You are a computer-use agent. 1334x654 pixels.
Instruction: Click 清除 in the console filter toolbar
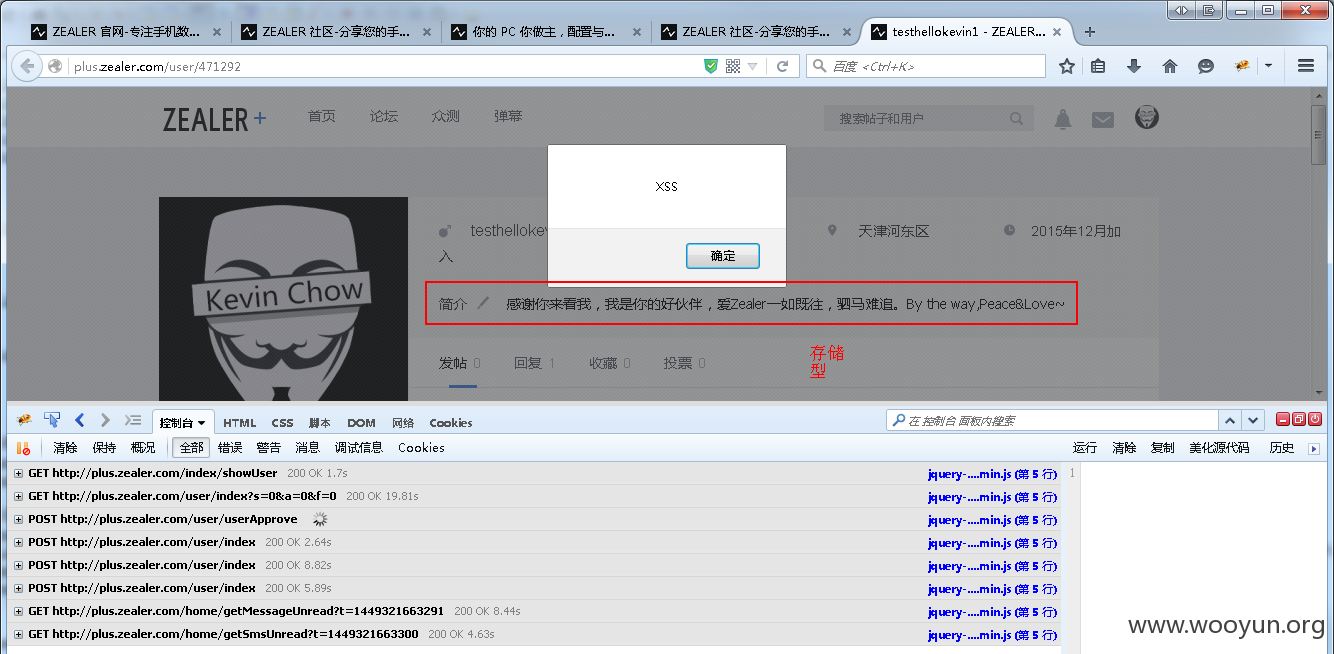[x=65, y=448]
